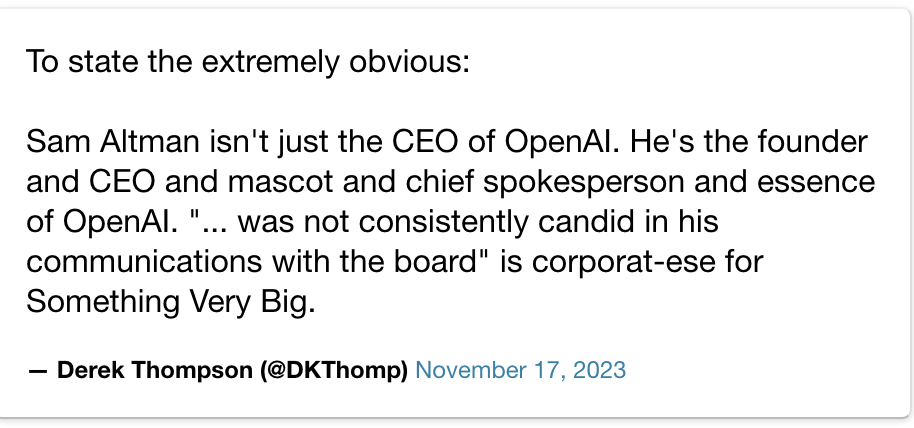914x428 pixels.
Task: Open the November 17, 2023 tweet link
Action: (521, 371)
